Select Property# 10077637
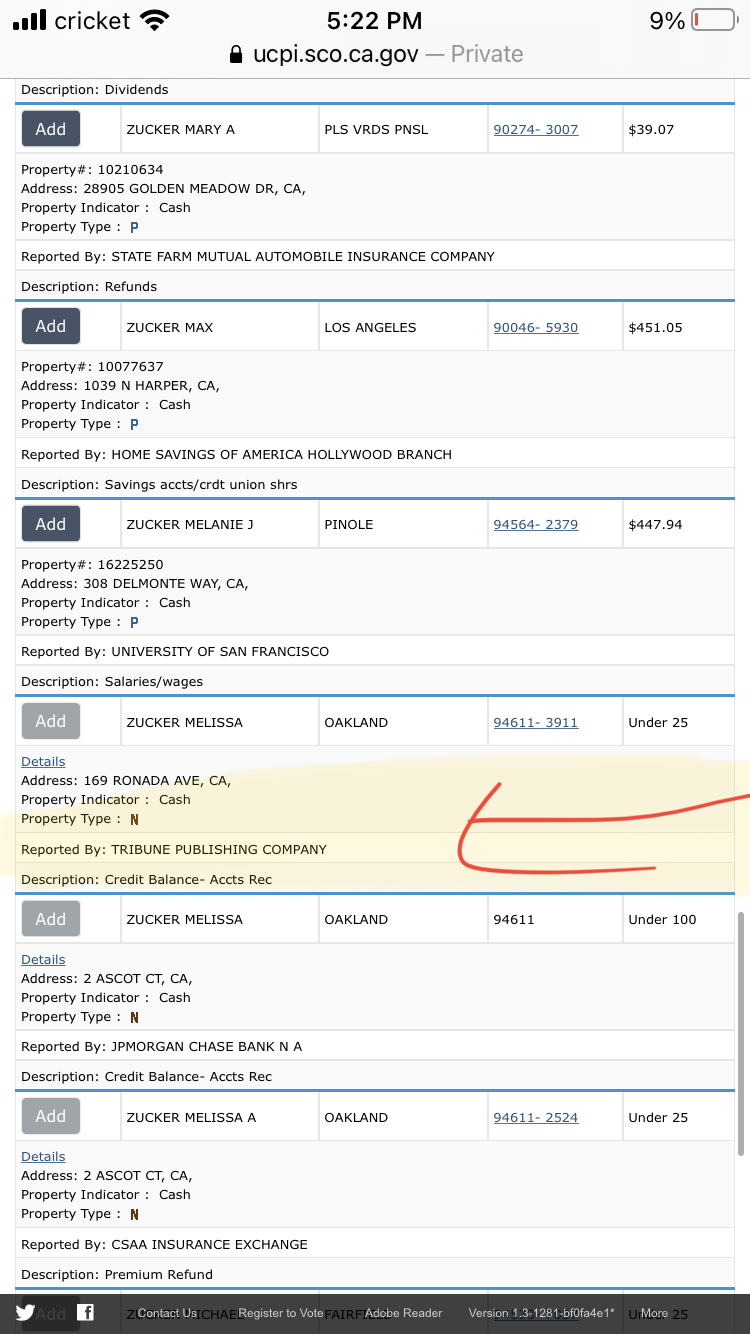750x1334 pixels. tap(92, 366)
